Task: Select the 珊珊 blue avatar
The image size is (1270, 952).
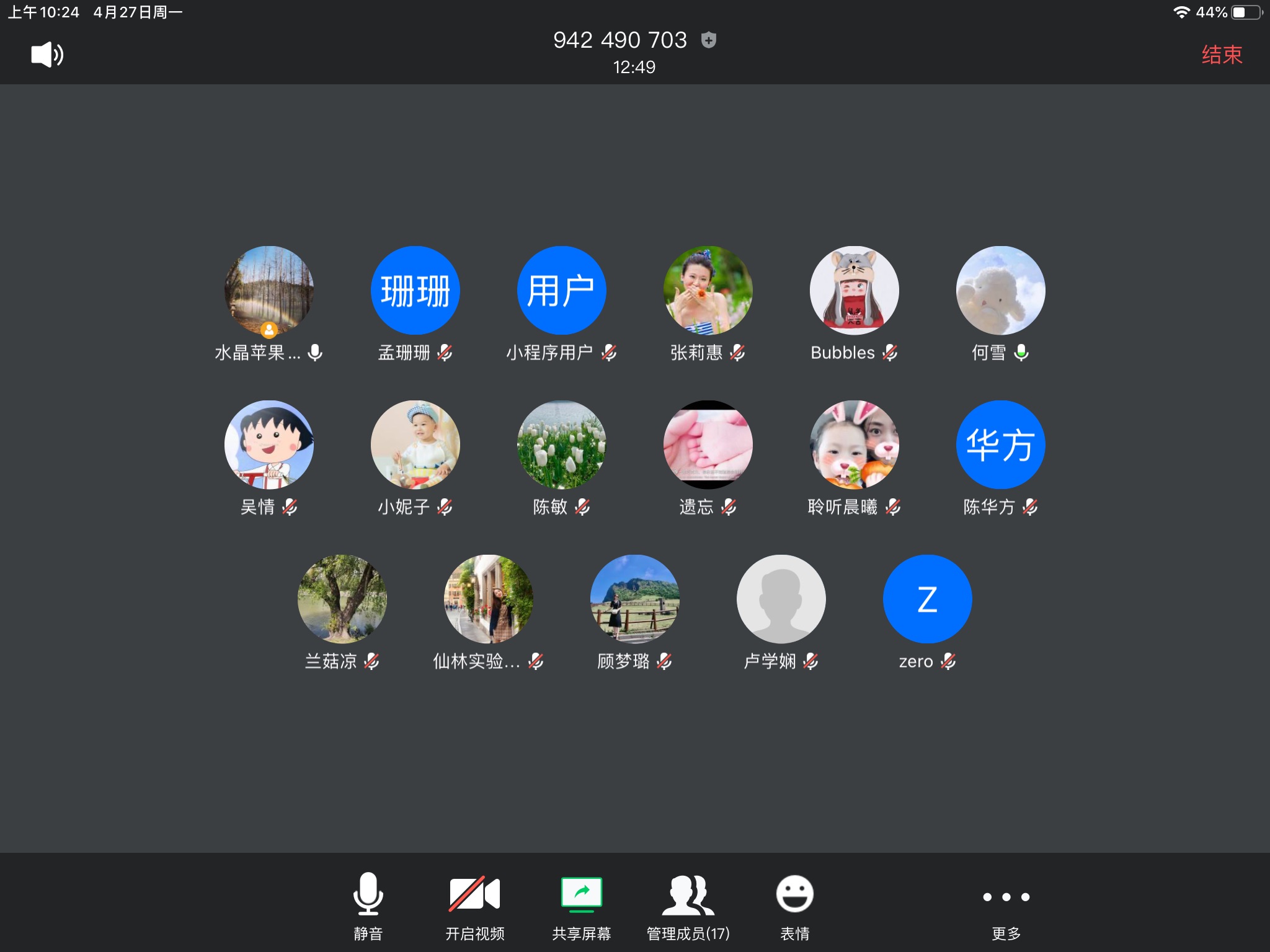Action: [x=415, y=291]
